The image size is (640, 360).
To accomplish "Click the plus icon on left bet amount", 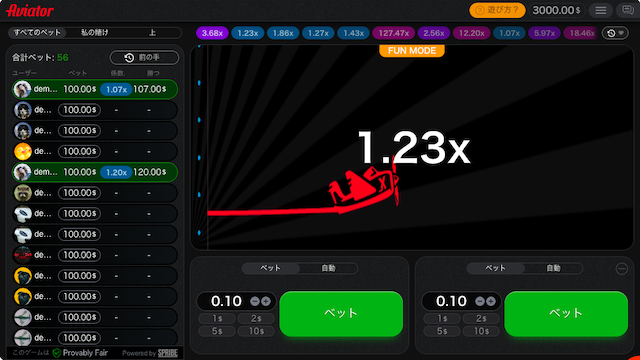I will [266, 301].
